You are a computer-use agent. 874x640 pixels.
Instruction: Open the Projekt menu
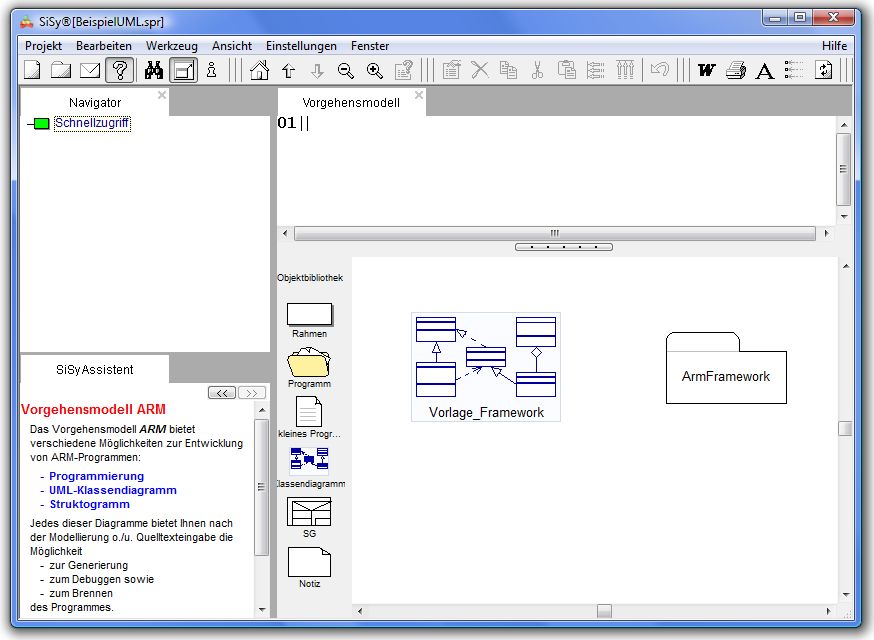pos(43,46)
